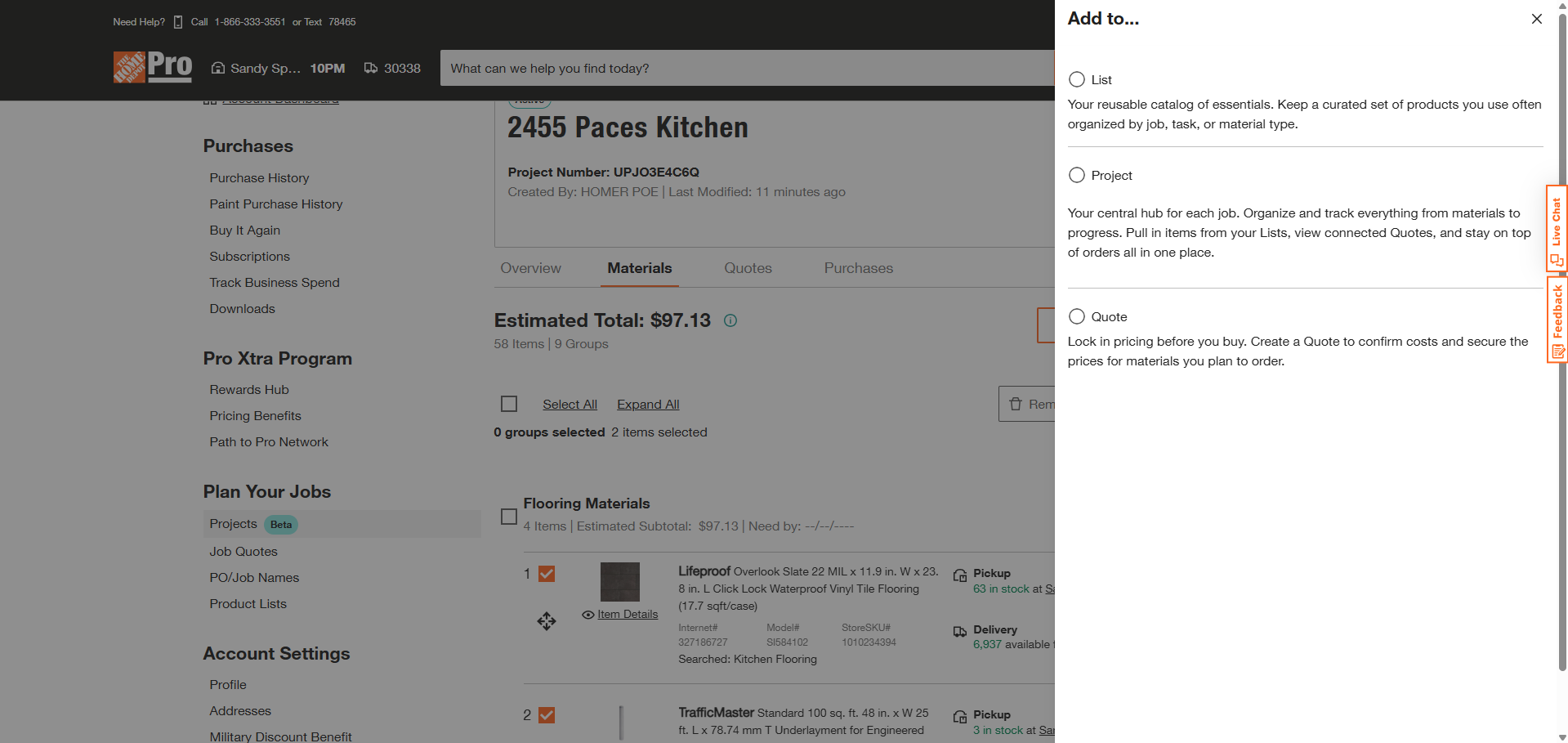The height and width of the screenshot is (743, 1568).
Task: Uncheck the Lifeproof flooring item checkbox
Action: coord(547,574)
